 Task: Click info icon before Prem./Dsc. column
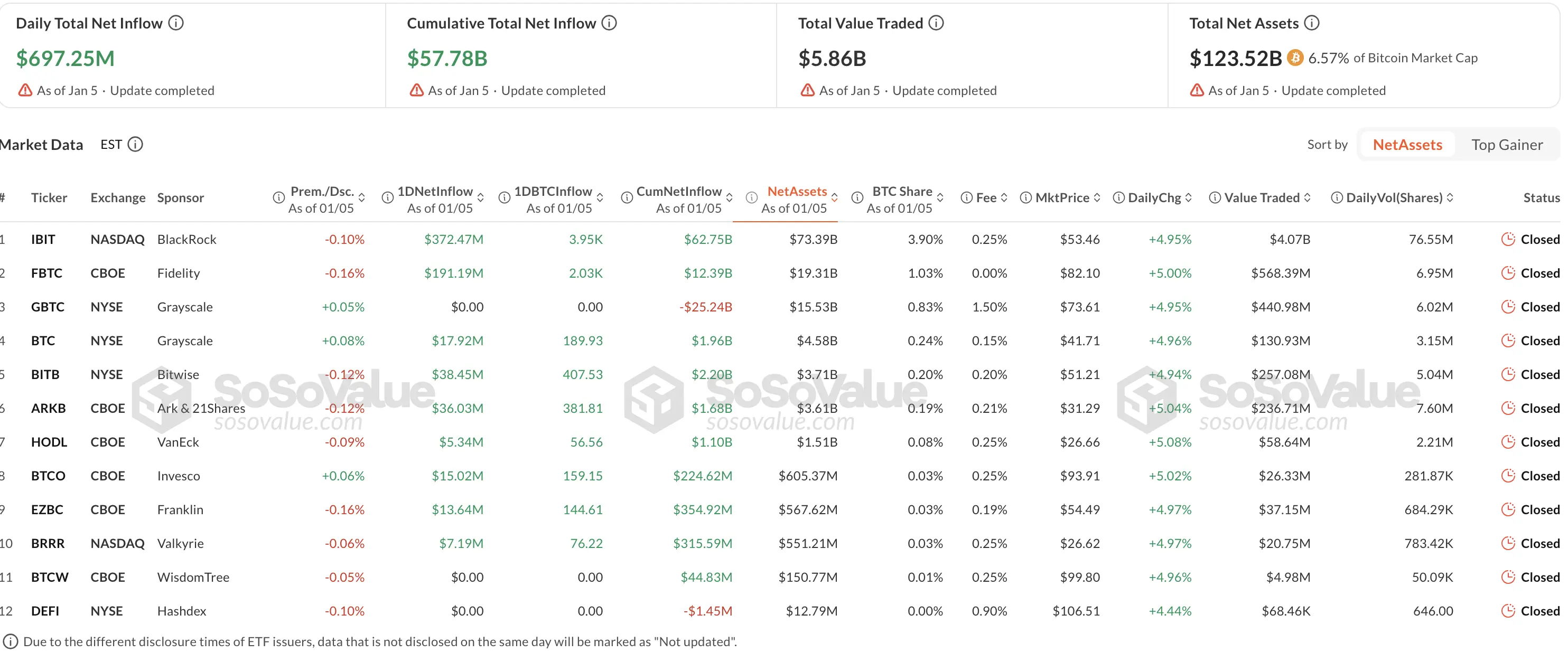279,198
